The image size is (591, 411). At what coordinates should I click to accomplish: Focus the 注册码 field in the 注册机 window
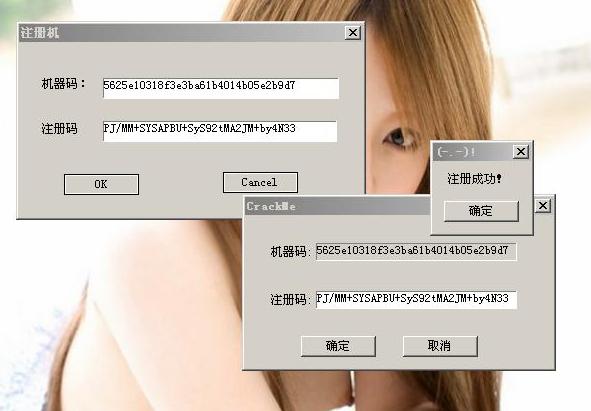[x=220, y=131]
